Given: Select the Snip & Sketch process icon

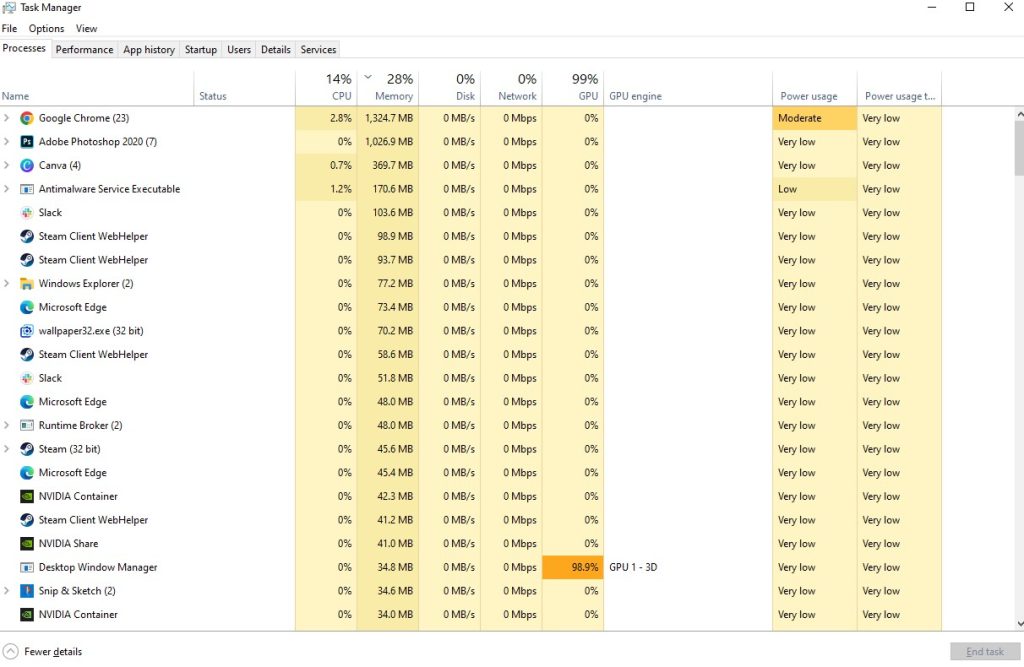Looking at the screenshot, I should pos(27,591).
